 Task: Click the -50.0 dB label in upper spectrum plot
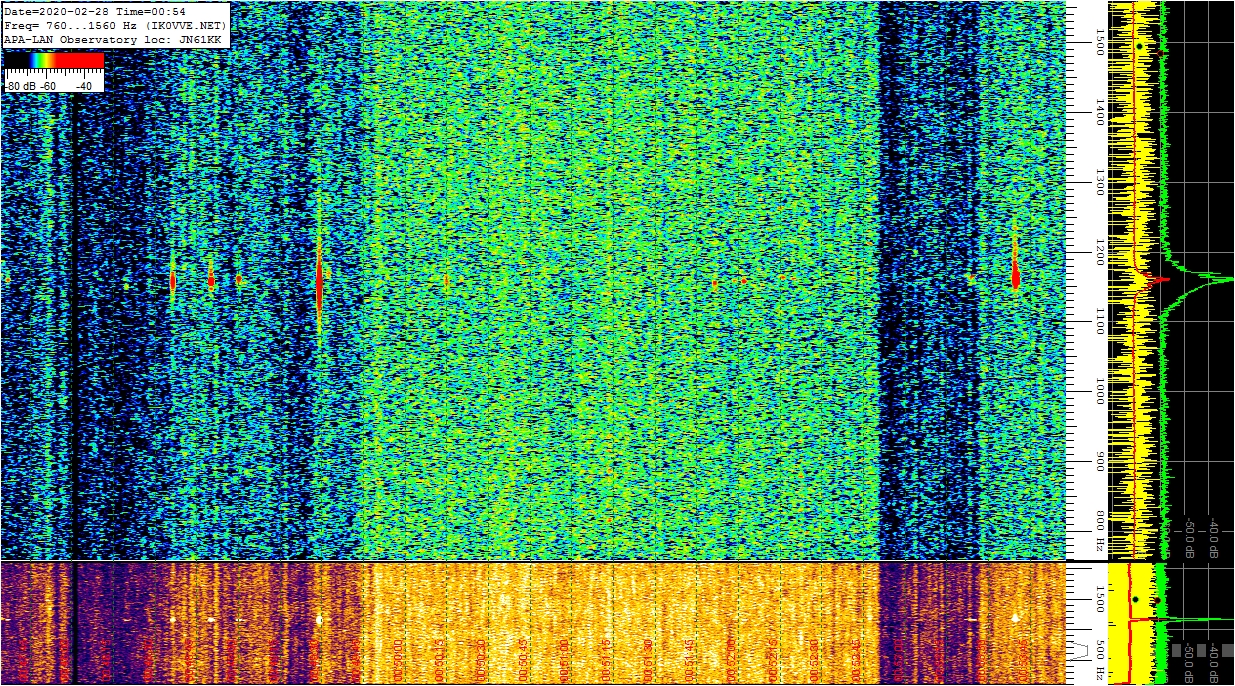[x=1189, y=538]
